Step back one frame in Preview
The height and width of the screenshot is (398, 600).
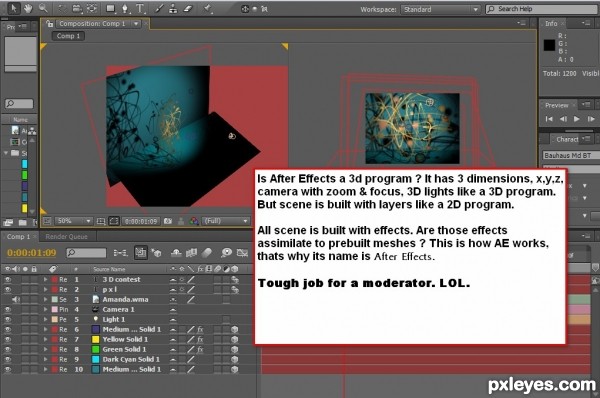pyautogui.click(x=563, y=119)
